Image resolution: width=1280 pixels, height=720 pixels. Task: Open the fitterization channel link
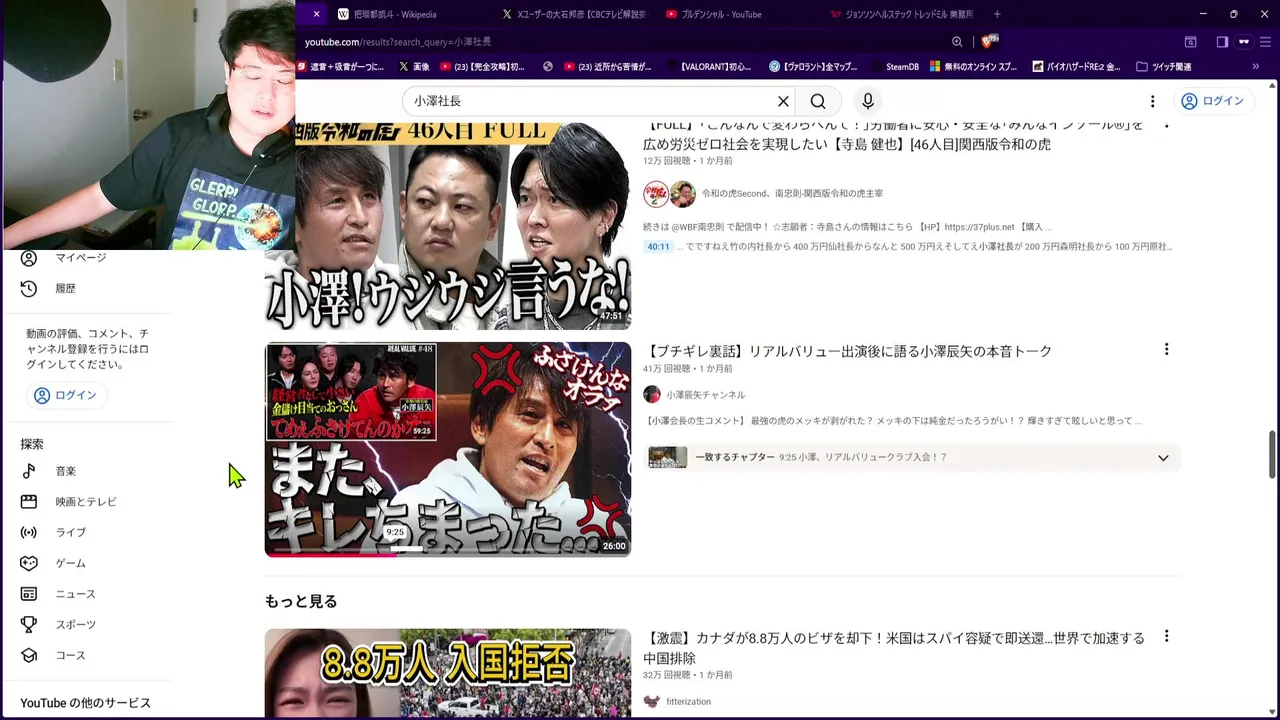point(688,702)
